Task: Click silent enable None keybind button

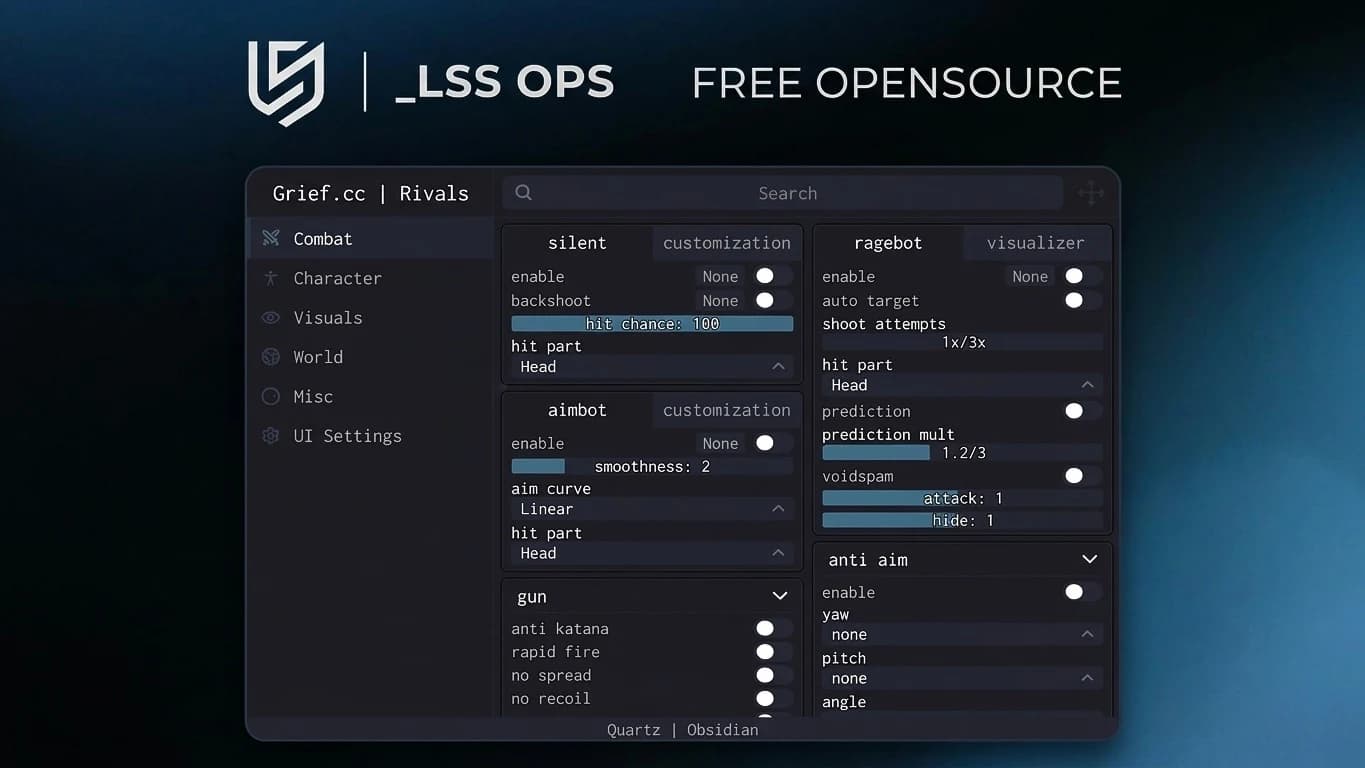Action: (720, 276)
